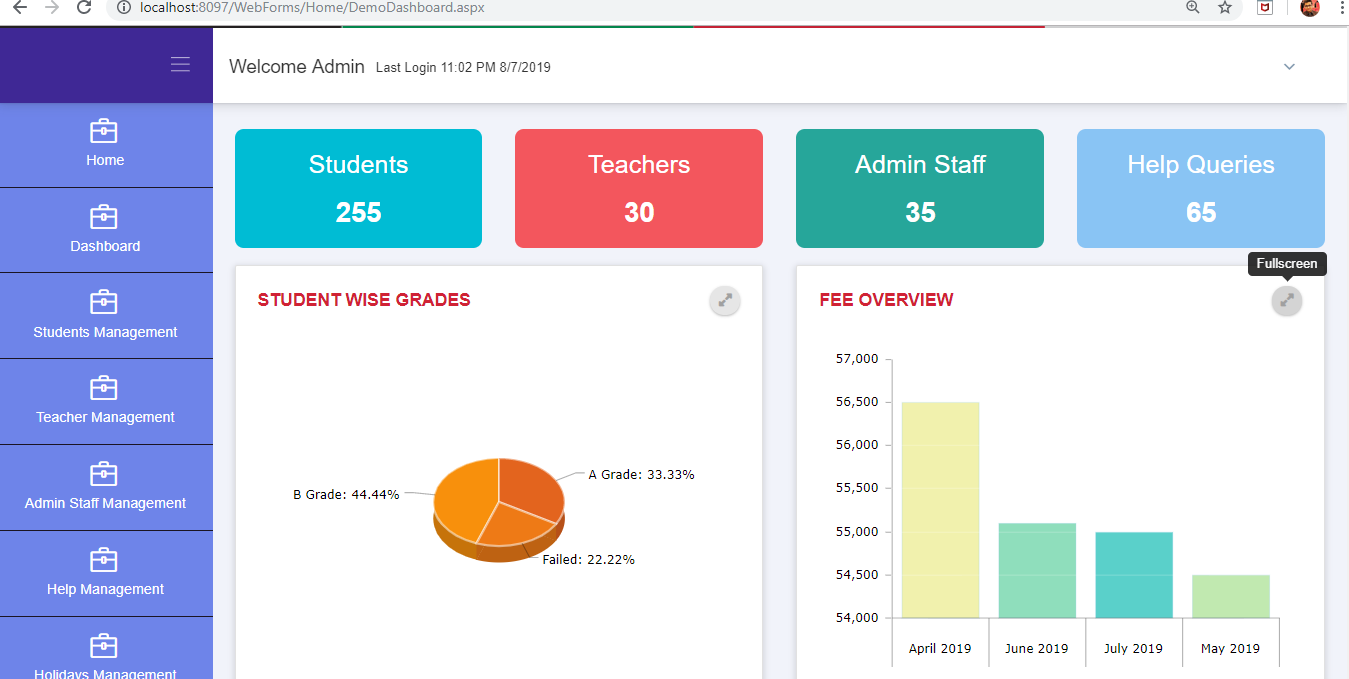The width and height of the screenshot is (1349, 679).
Task: Click the Teachers count card
Action: (638, 188)
